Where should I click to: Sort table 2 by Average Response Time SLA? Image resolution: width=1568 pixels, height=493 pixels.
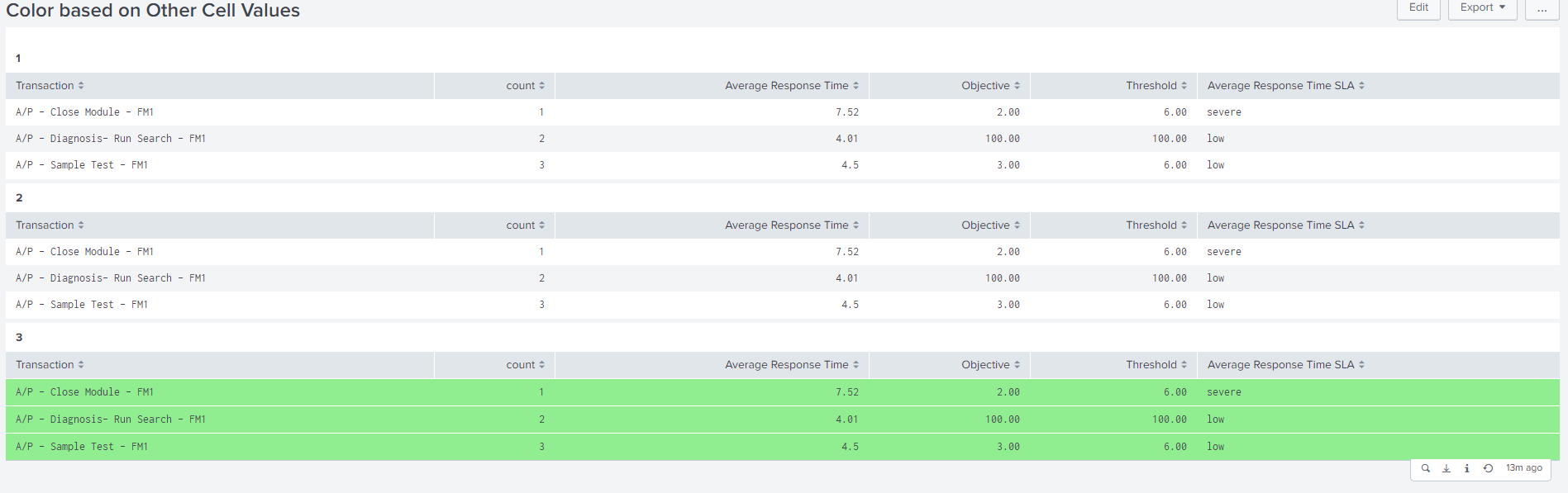pos(1280,225)
